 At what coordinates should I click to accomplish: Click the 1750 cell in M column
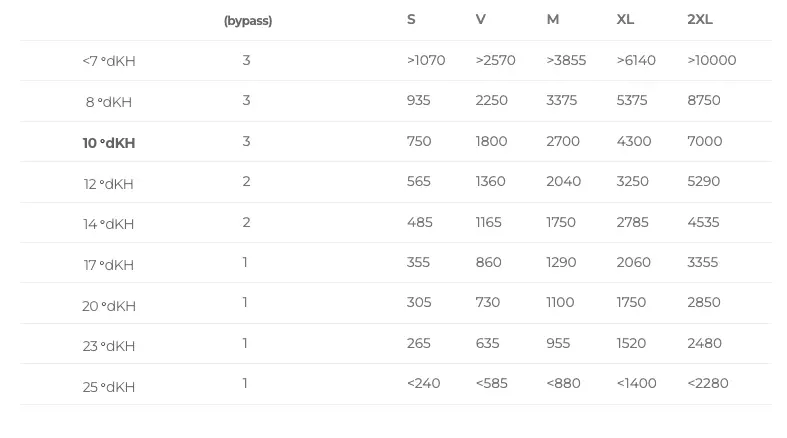click(x=561, y=223)
